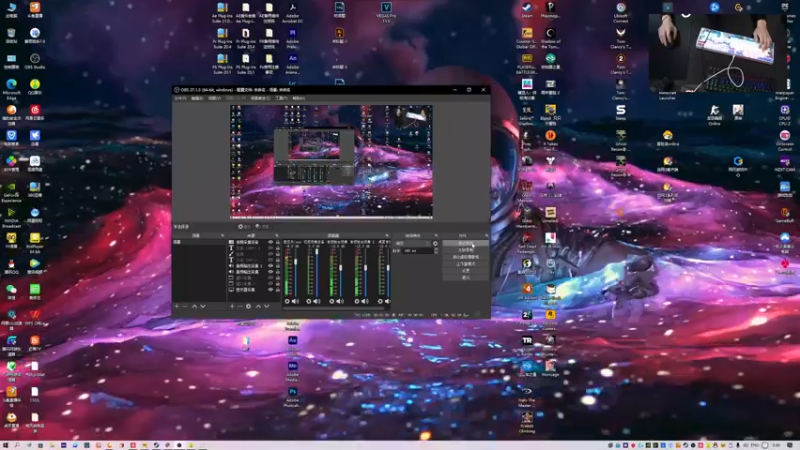Click the recording button in Controls panel
Screen dimensions: 800x450
pos(466,250)
